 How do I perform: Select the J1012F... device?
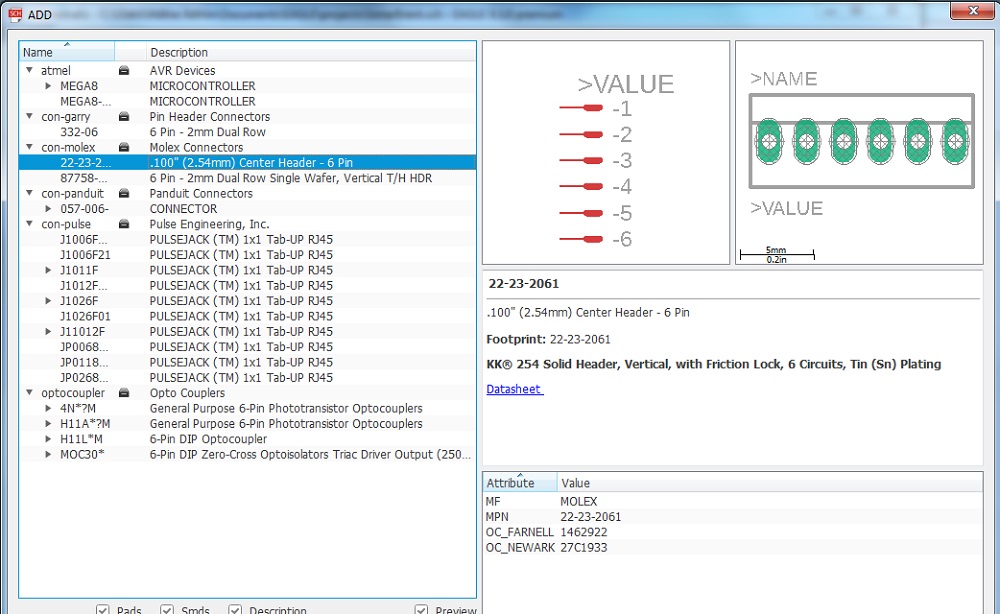point(247,285)
